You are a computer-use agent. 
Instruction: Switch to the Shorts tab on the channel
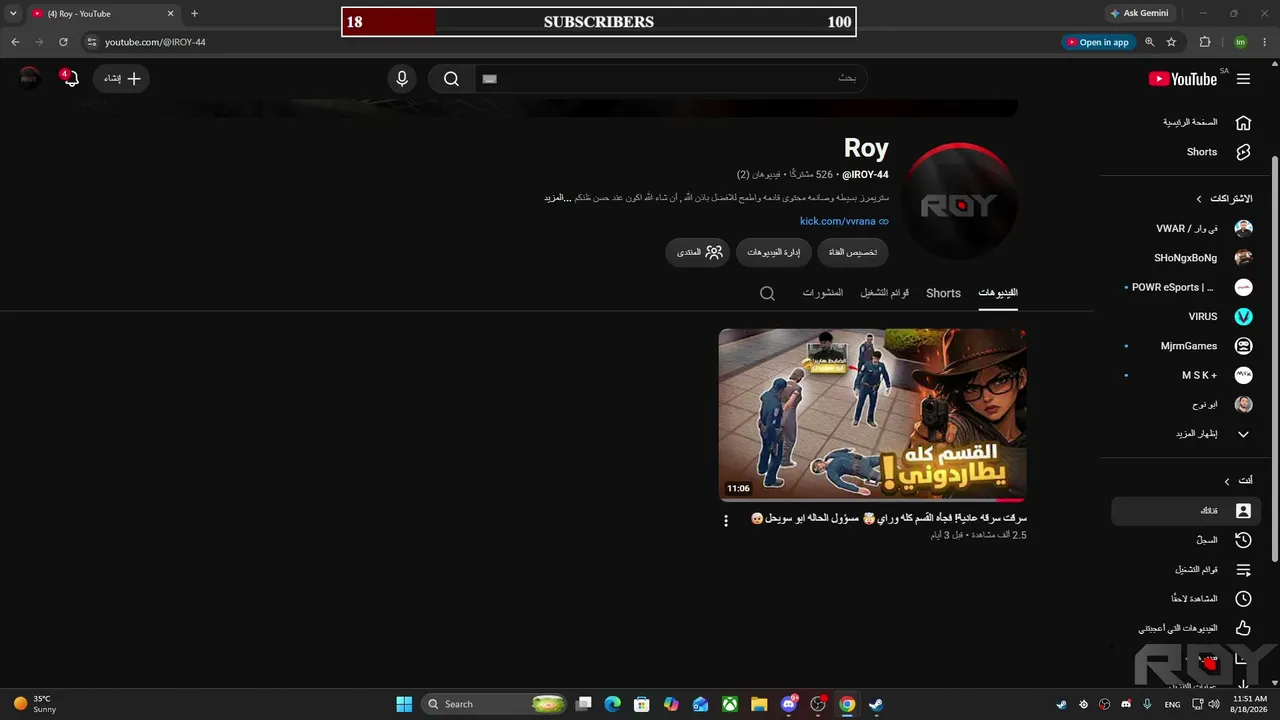coord(943,293)
